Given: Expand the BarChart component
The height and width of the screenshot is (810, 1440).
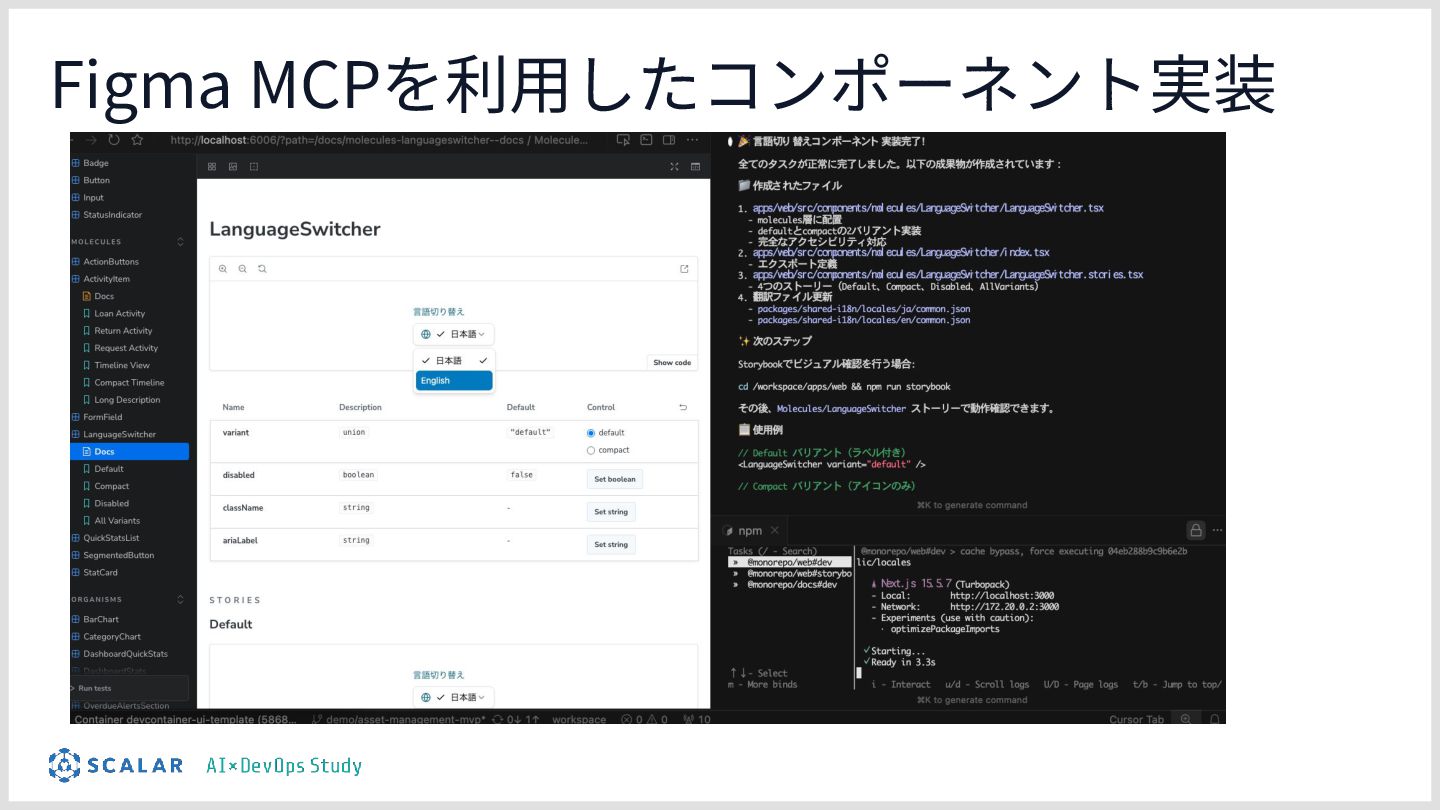Looking at the screenshot, I should (94, 619).
